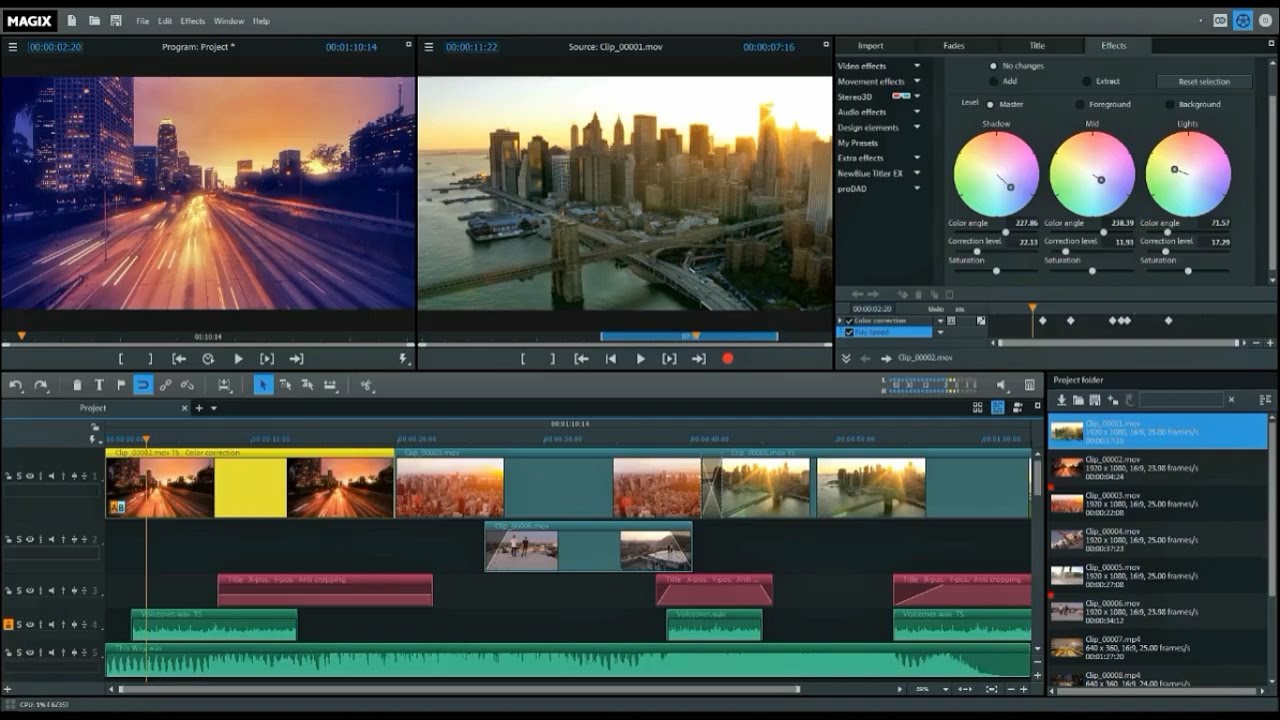Toggle the magnet snapping icon
Screen dimensions: 1280x720
(143, 385)
